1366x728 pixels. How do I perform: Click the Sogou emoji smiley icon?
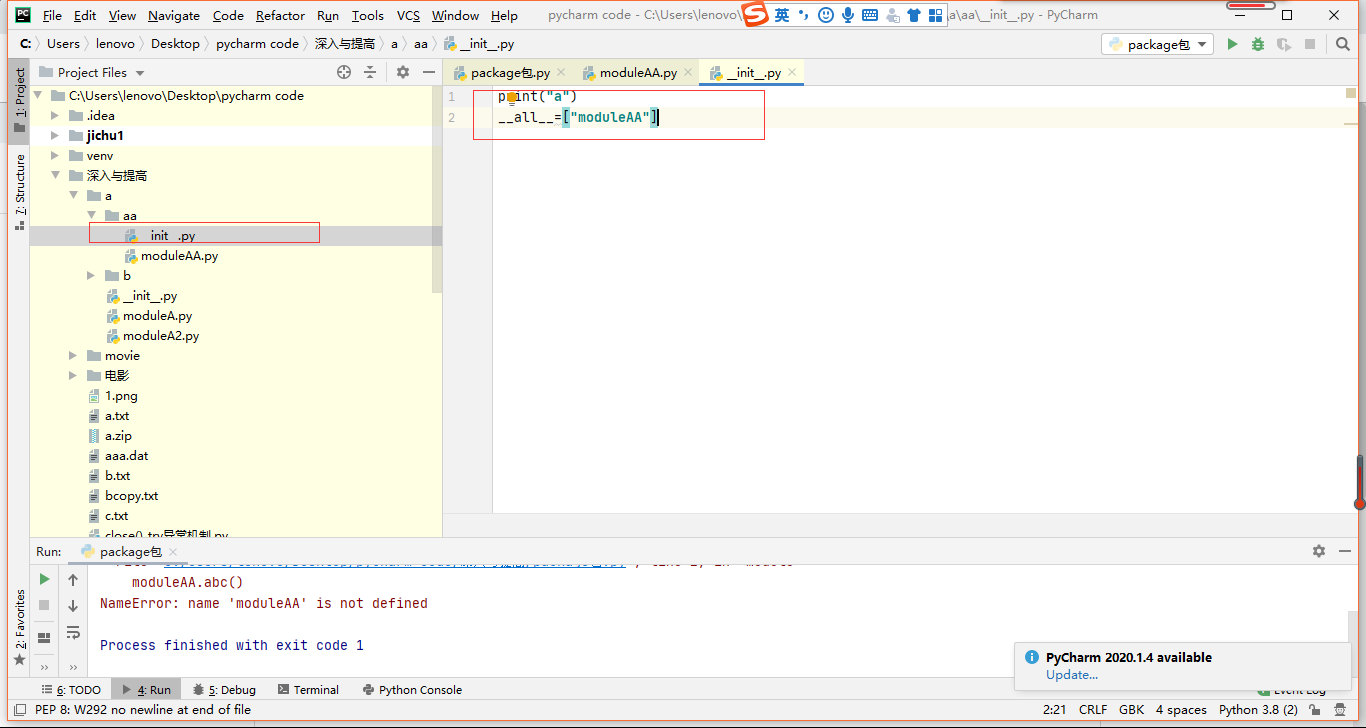pos(825,15)
